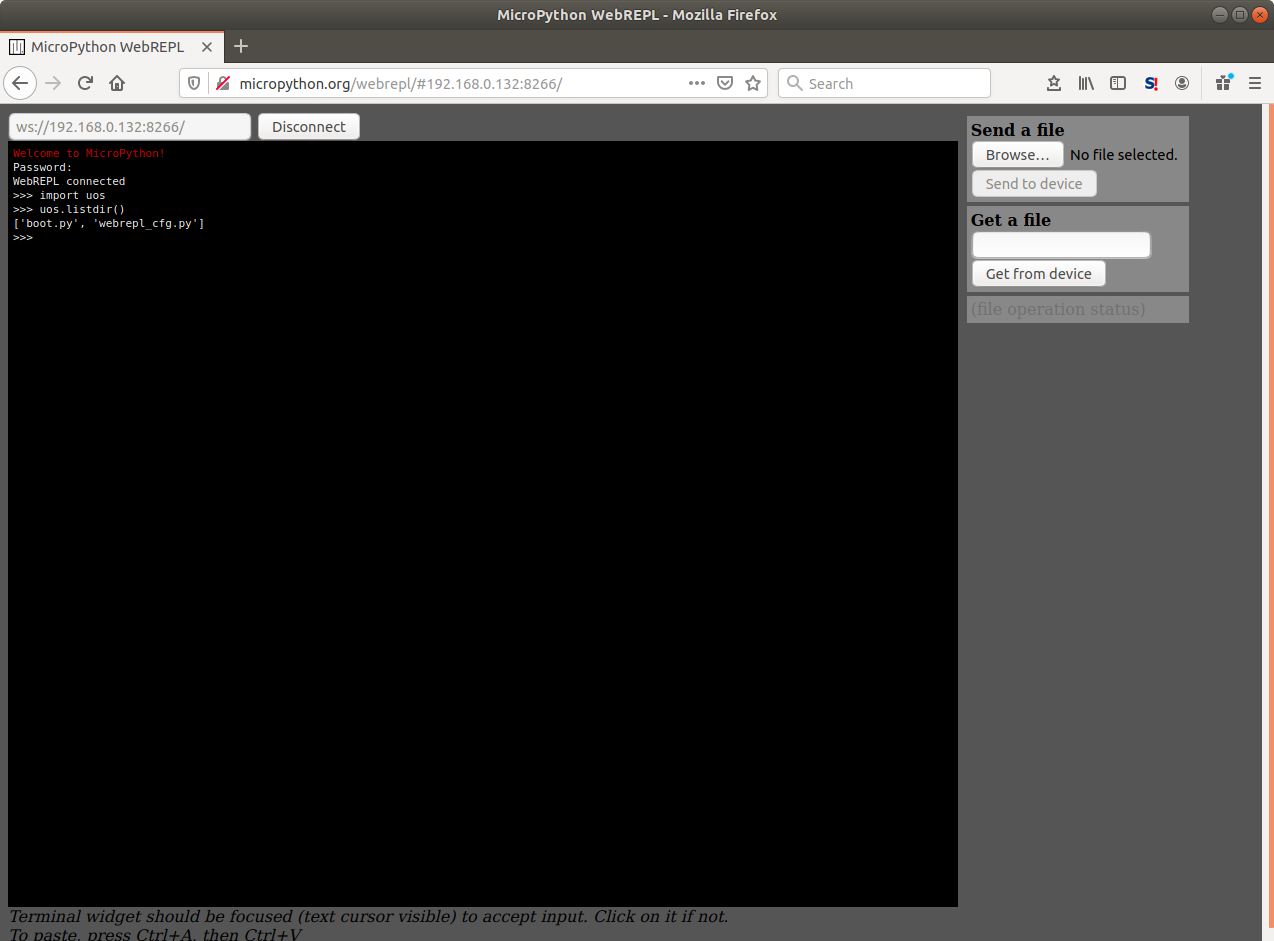Click the 'WebREPL connected' terminal line

pyautogui.click(x=69, y=182)
